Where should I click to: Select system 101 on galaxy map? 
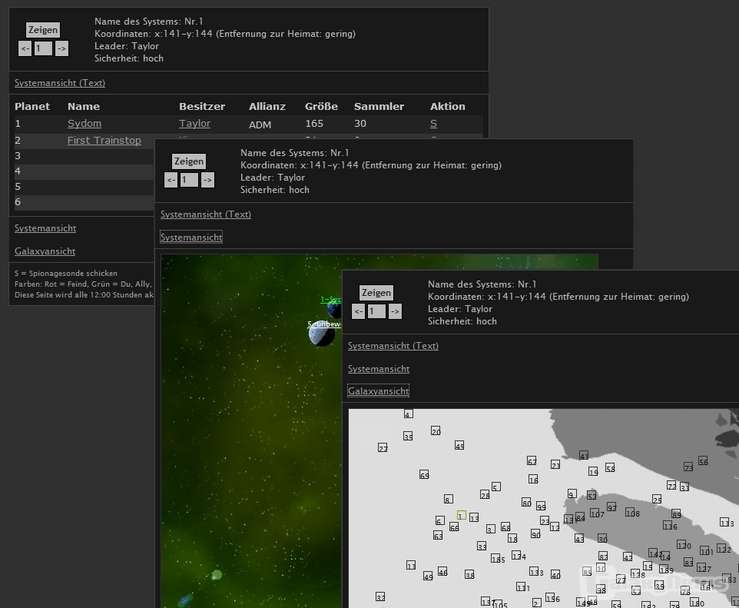pos(706,550)
